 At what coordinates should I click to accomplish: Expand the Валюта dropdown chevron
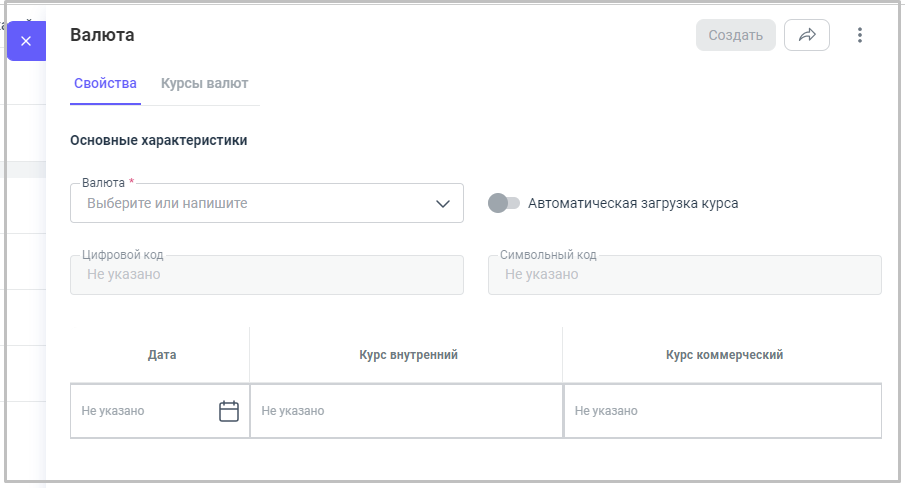(x=444, y=203)
